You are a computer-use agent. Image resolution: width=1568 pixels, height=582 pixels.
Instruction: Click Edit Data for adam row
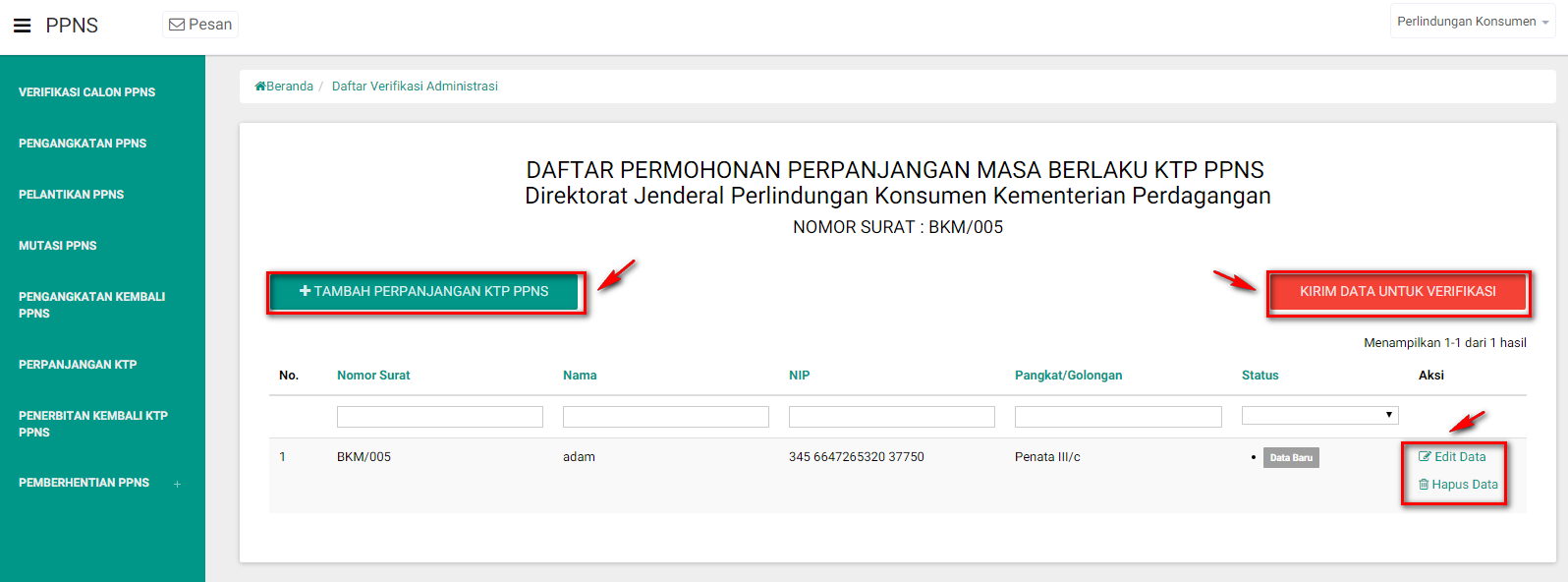[x=1452, y=457]
